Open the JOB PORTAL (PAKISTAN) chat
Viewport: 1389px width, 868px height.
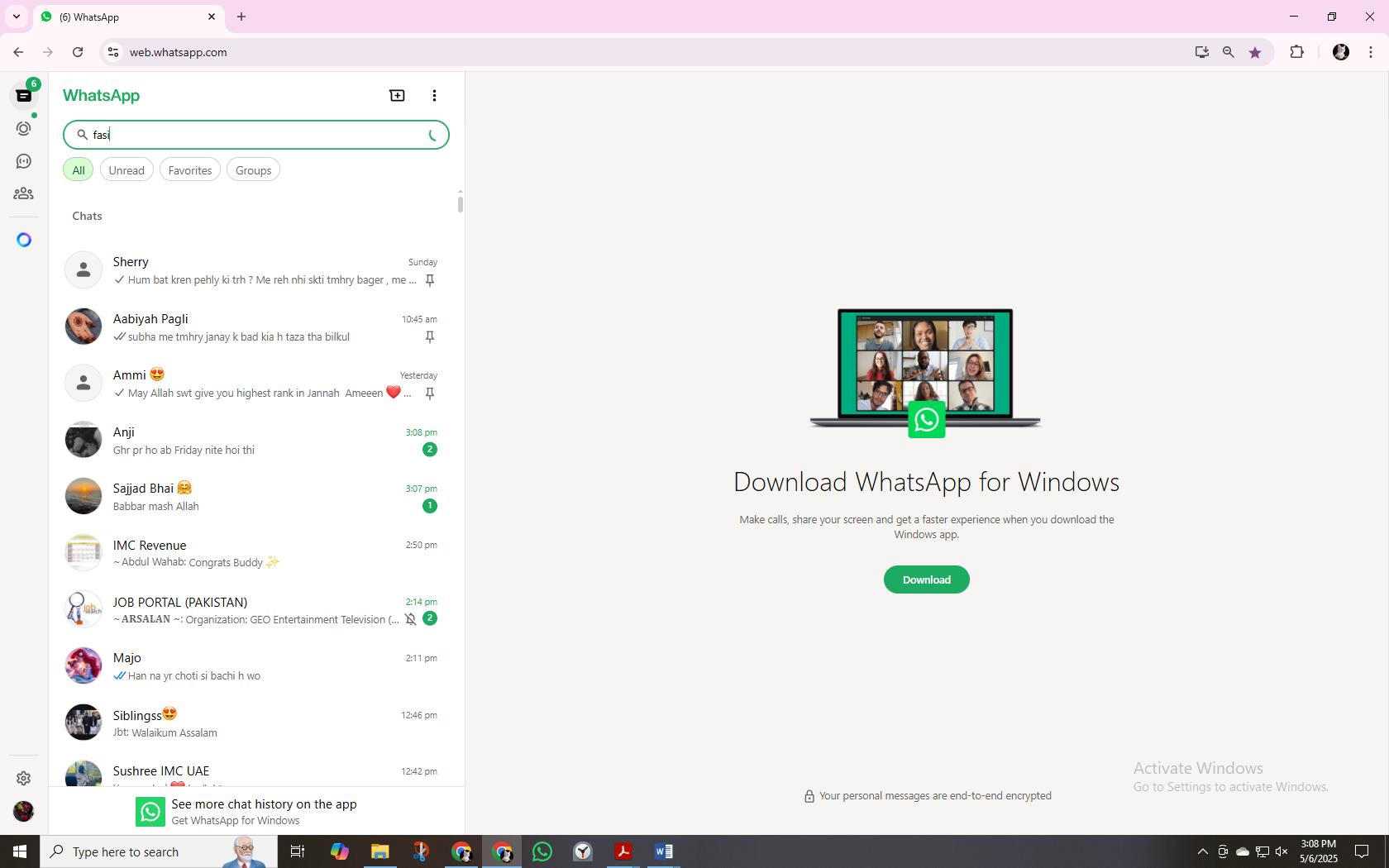point(256,609)
